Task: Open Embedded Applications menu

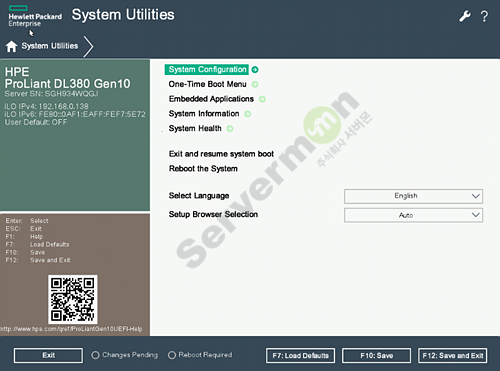Action: pyautogui.click(x=211, y=99)
